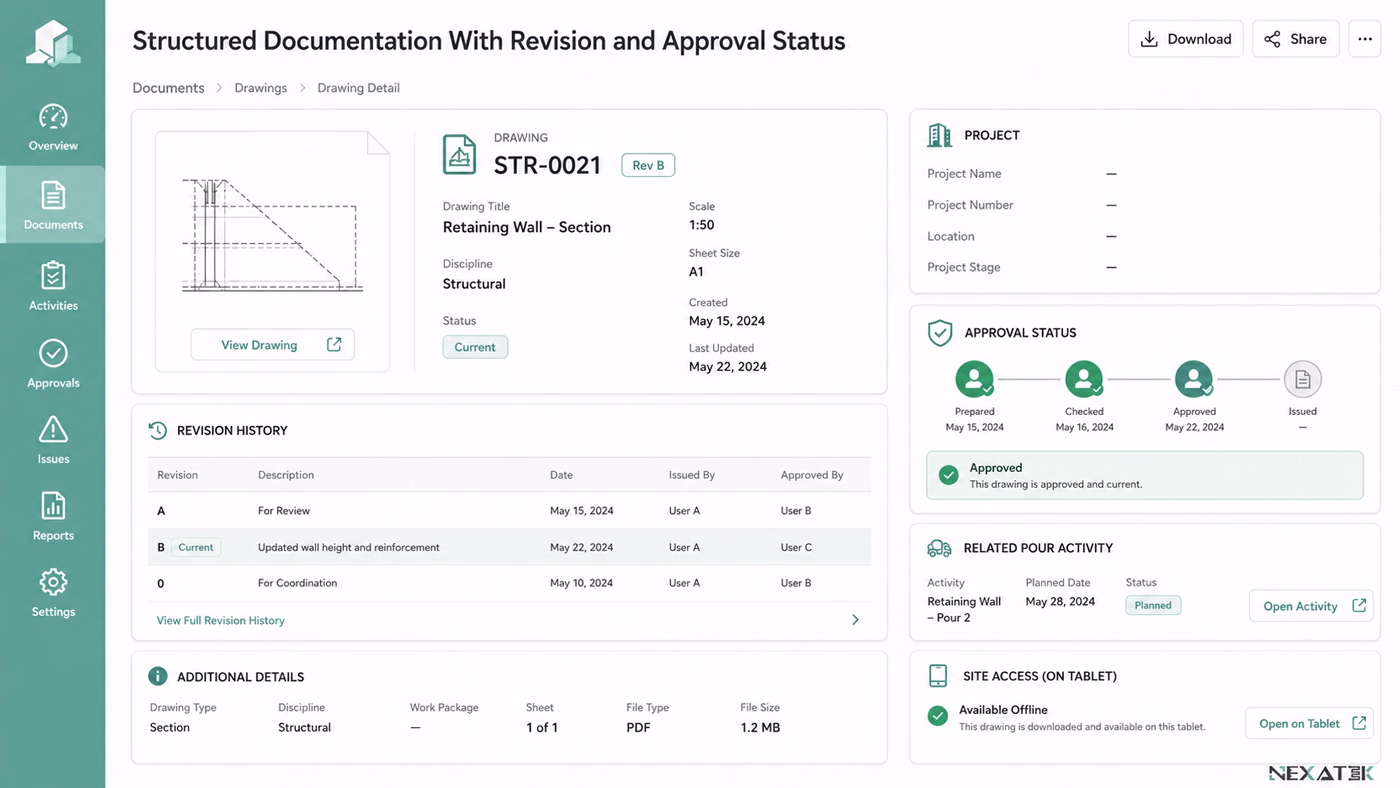
Task: Click 'User C' in Approved By column
Action: tap(796, 547)
